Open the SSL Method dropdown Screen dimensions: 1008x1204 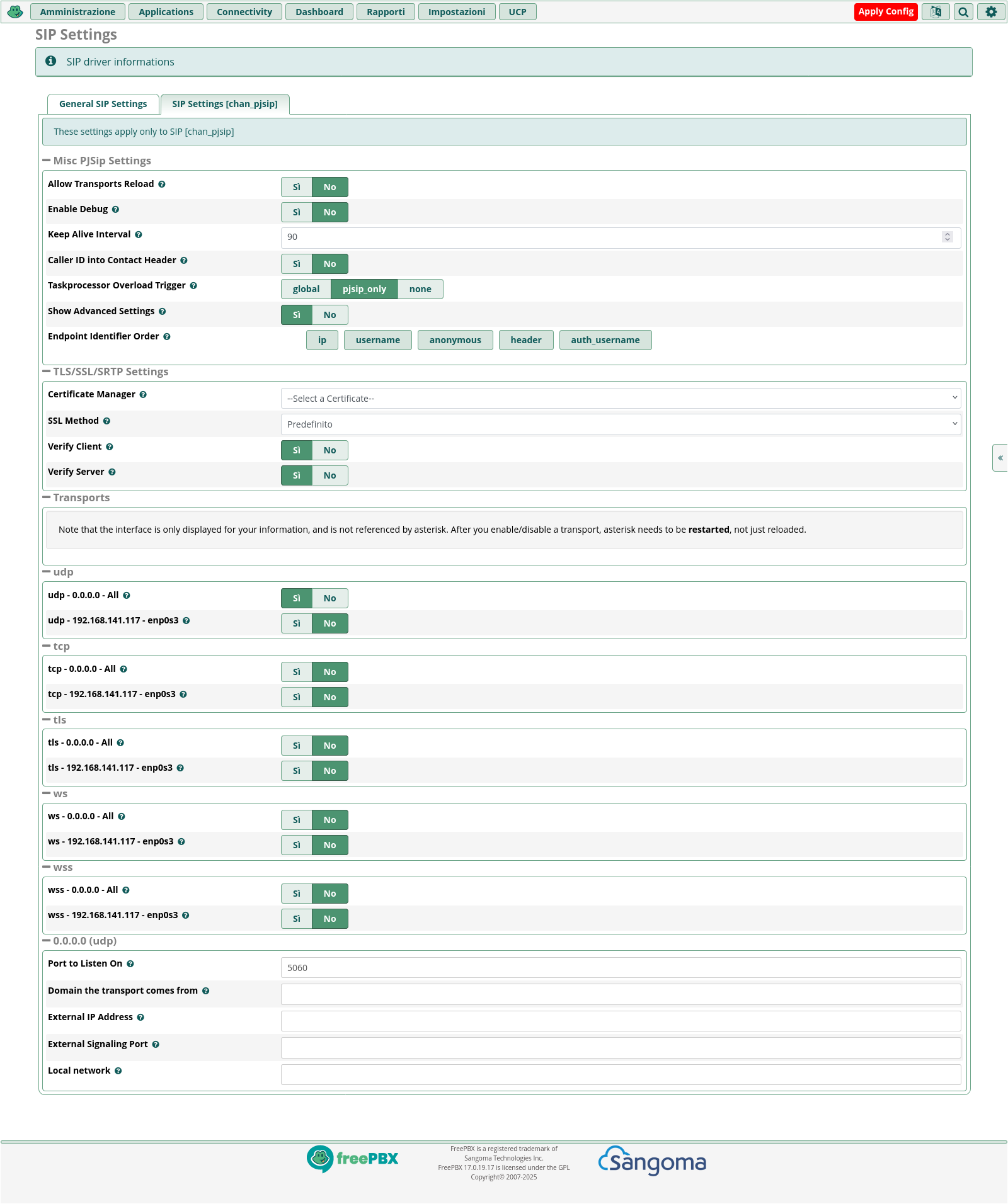621,424
